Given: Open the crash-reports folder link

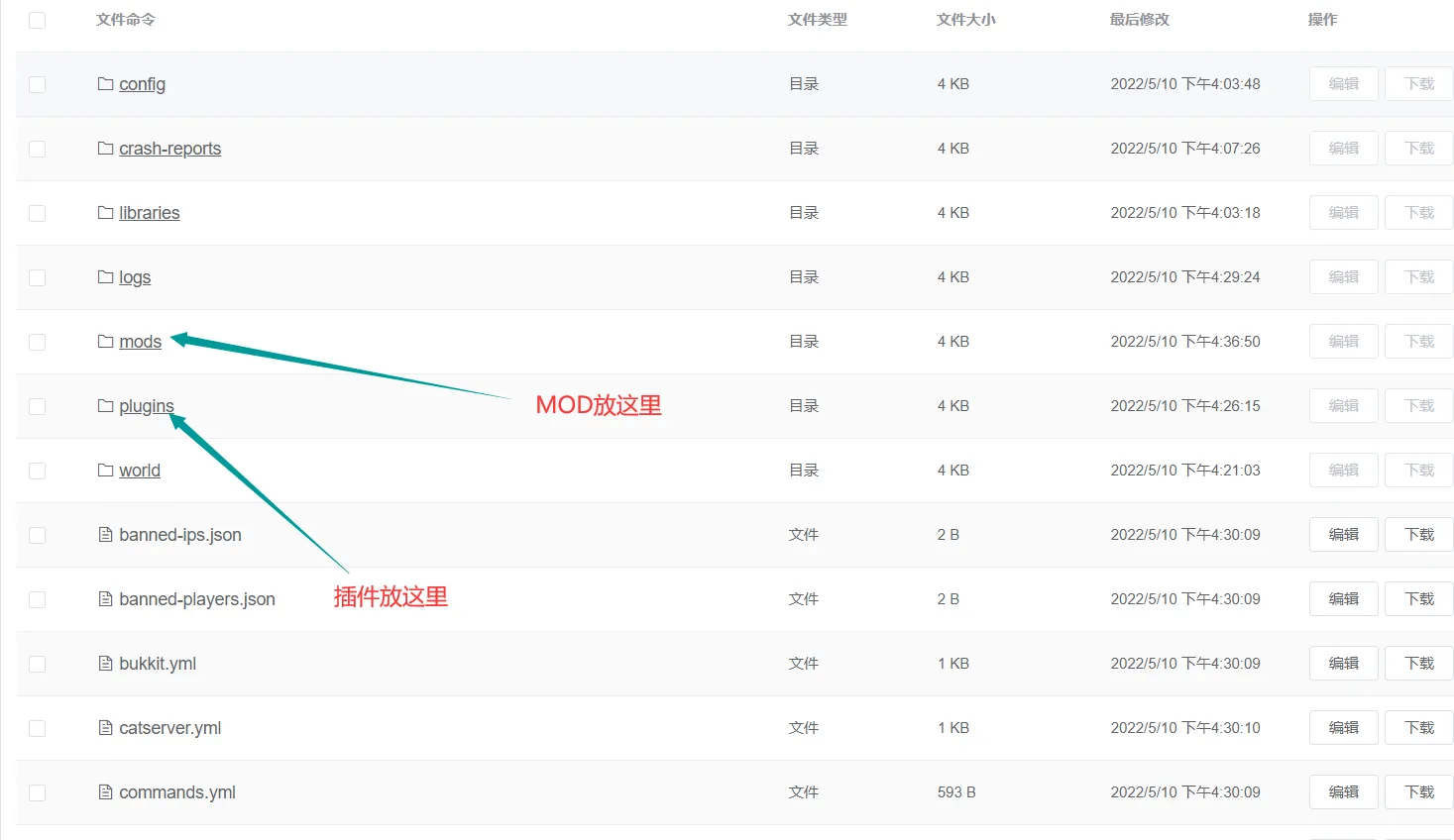Looking at the screenshot, I should [169, 149].
